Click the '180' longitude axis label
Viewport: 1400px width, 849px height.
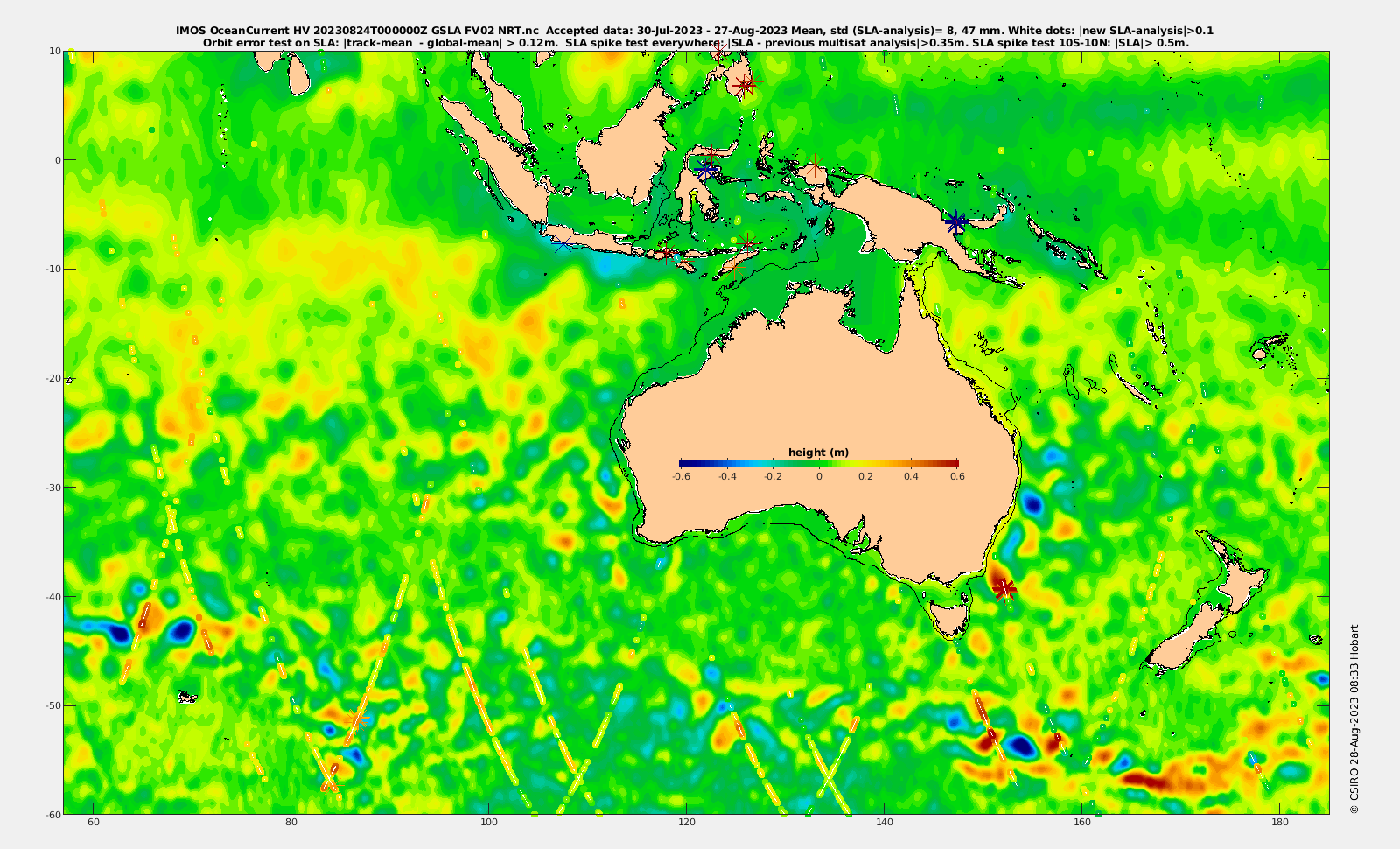pos(1280,823)
